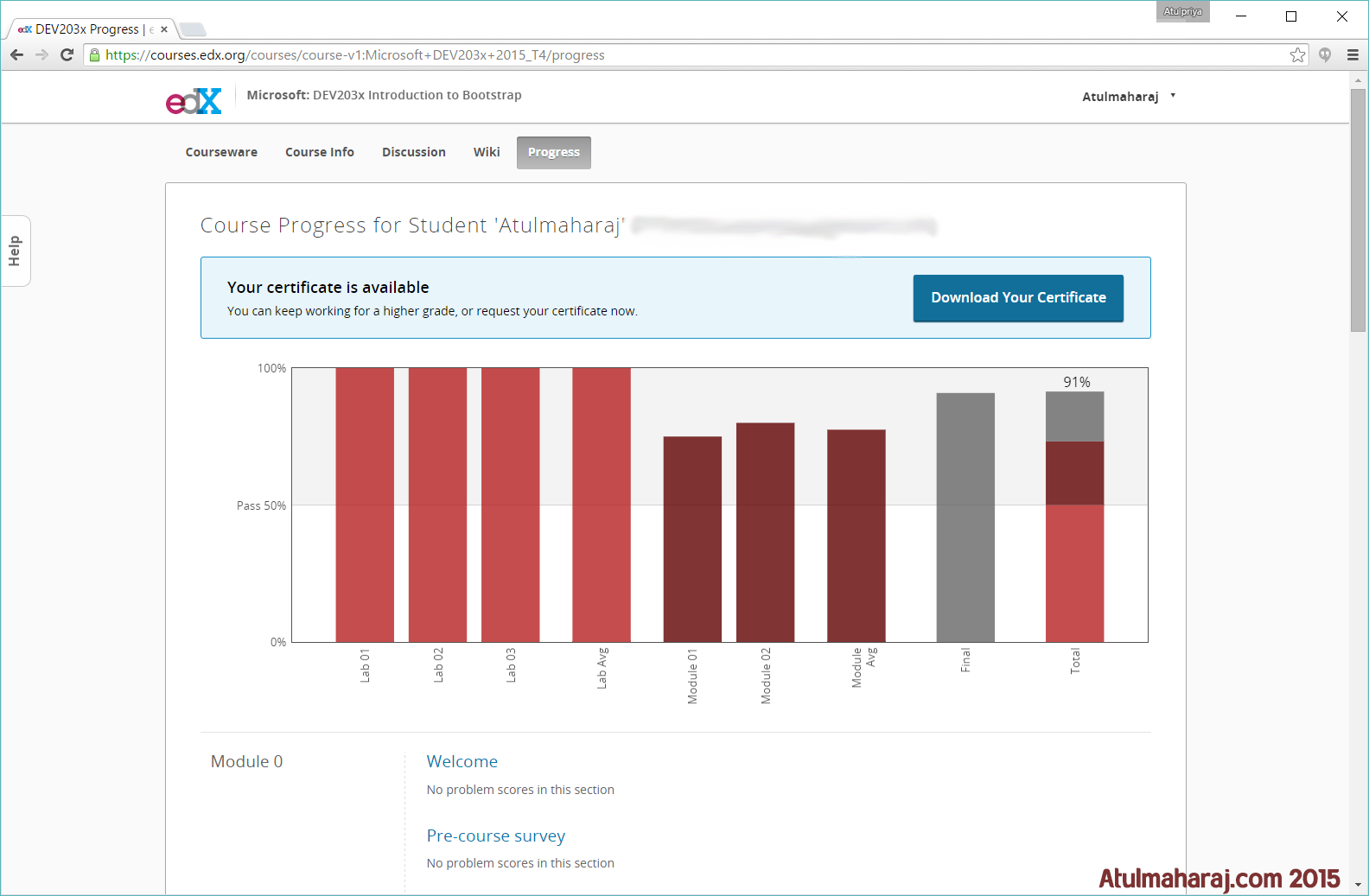View the site security padlock info

[x=95, y=54]
